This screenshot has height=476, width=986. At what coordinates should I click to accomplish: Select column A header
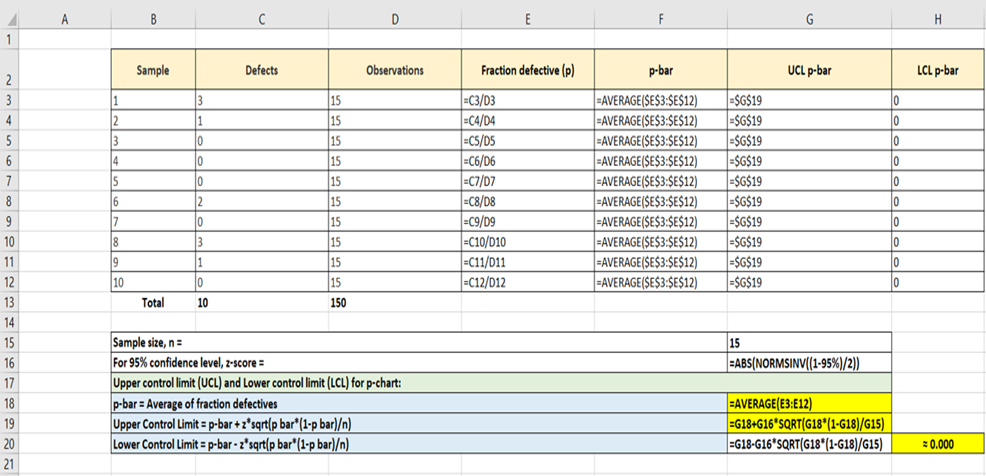[x=65, y=17]
